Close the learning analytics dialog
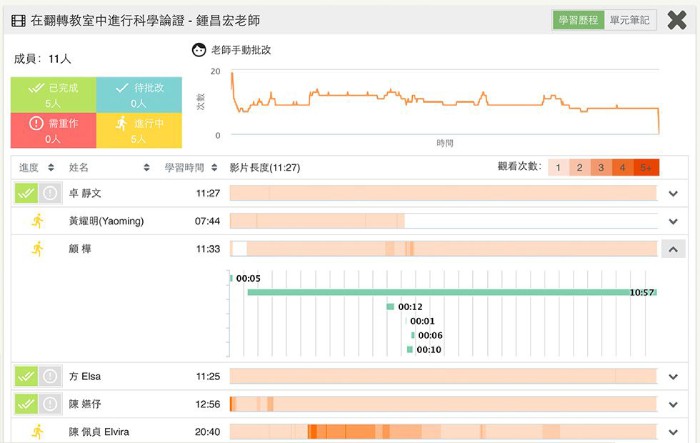The height and width of the screenshot is (443, 700). tap(677, 20)
